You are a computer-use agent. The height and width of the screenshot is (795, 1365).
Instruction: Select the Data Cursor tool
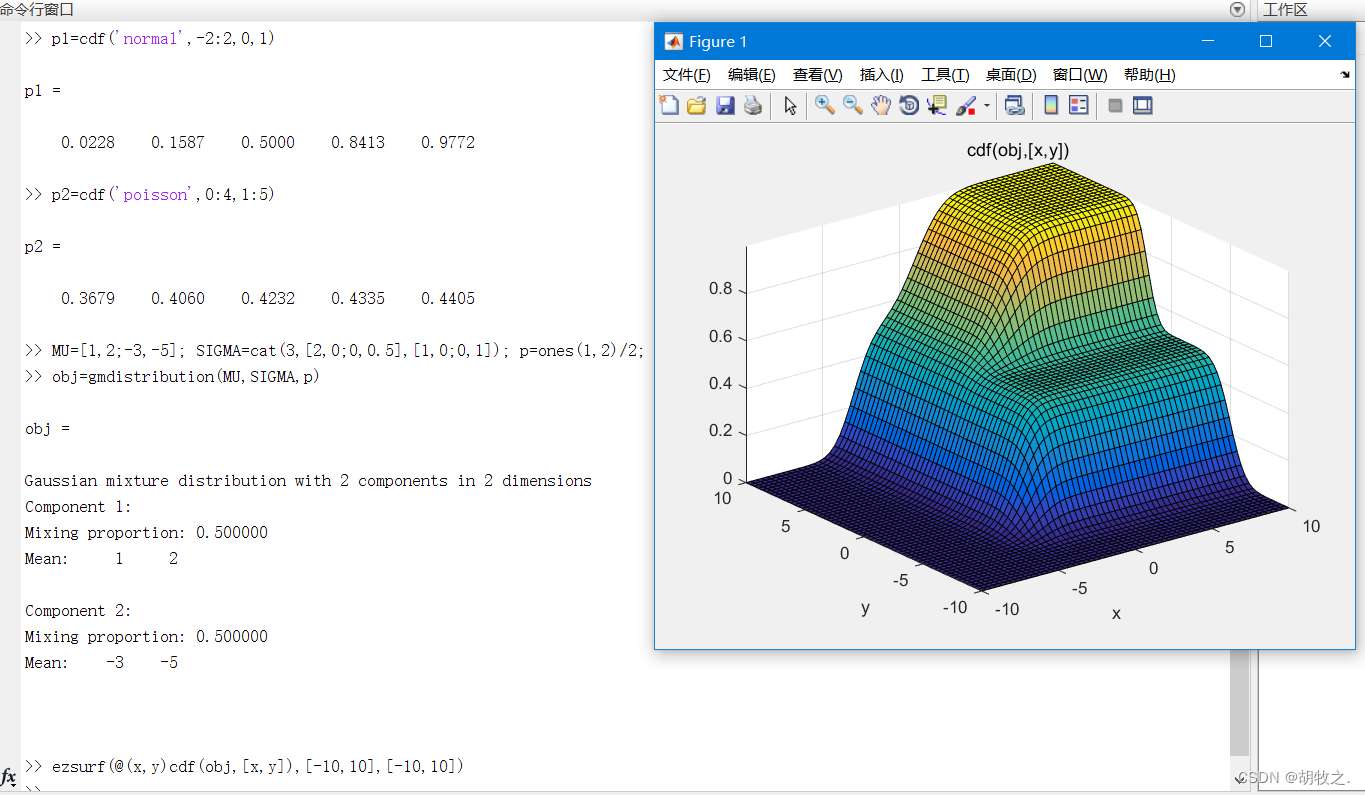pyautogui.click(x=937, y=105)
